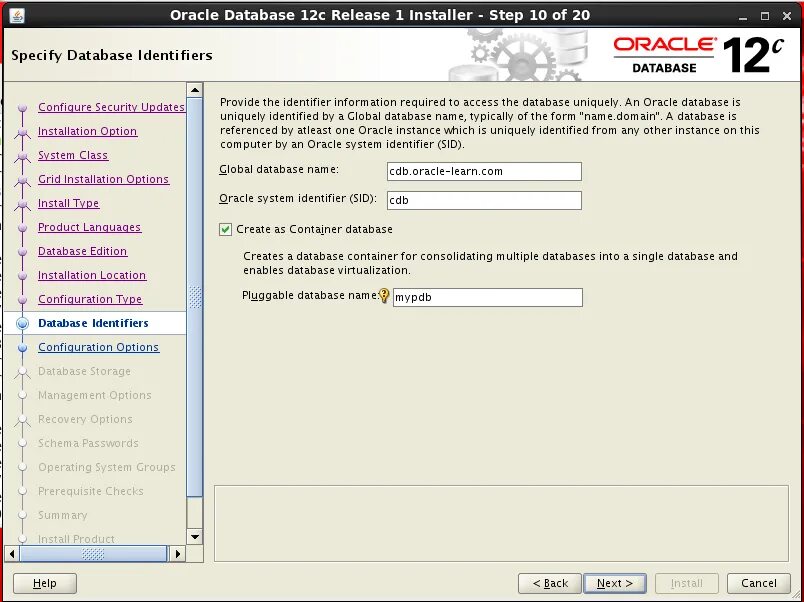The image size is (804, 602).
Task: Click the Oracle system identifier (SID) label
Action: point(298,198)
